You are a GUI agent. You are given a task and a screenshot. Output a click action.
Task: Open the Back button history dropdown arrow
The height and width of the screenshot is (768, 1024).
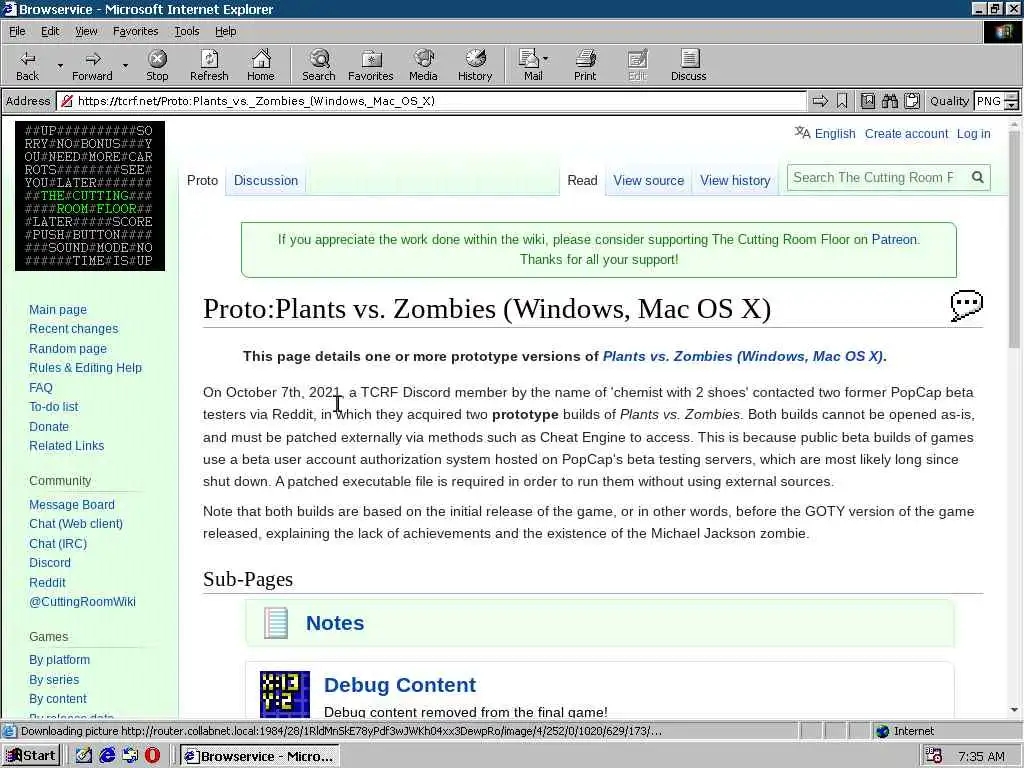pyautogui.click(x=60, y=66)
